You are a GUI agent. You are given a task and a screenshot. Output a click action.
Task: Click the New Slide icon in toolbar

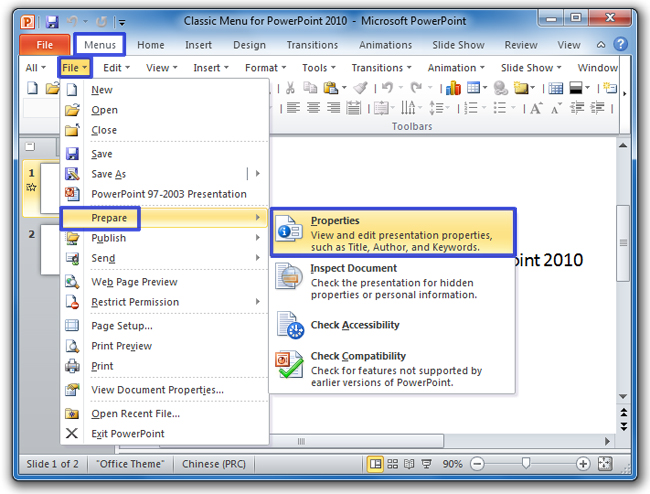(x=610, y=88)
